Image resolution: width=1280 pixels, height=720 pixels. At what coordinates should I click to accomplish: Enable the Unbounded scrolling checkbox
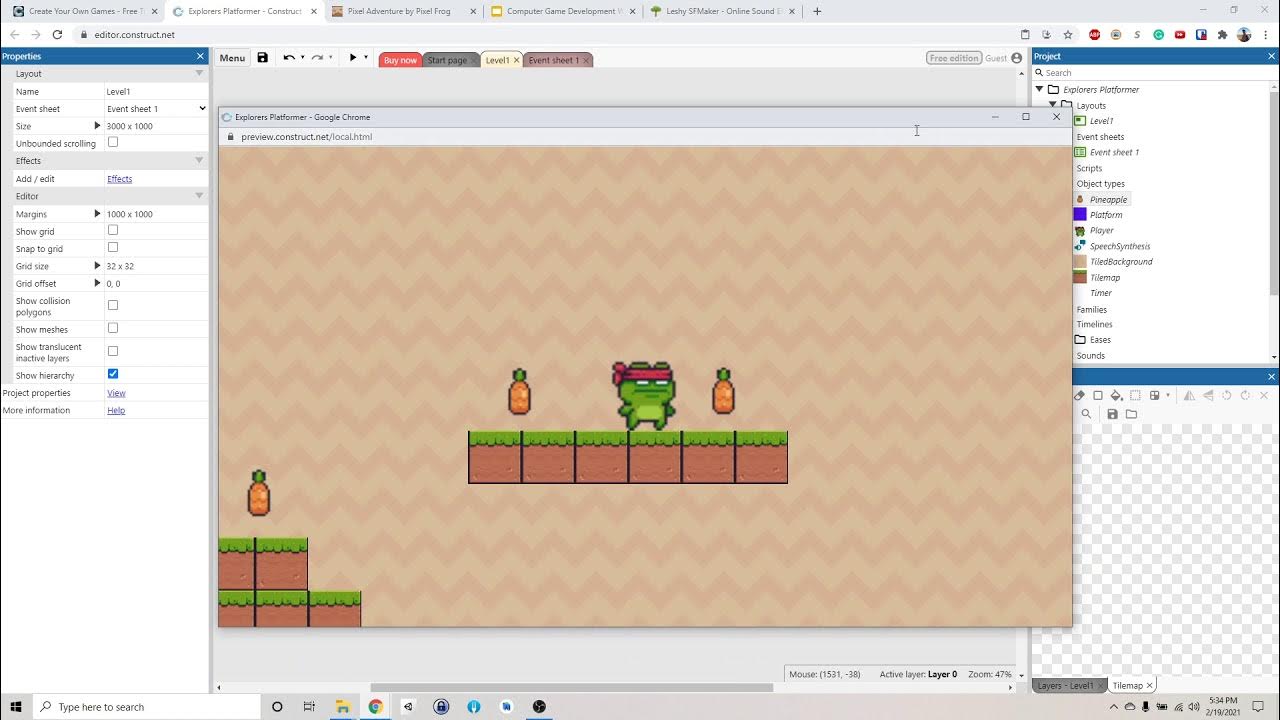coord(113,143)
